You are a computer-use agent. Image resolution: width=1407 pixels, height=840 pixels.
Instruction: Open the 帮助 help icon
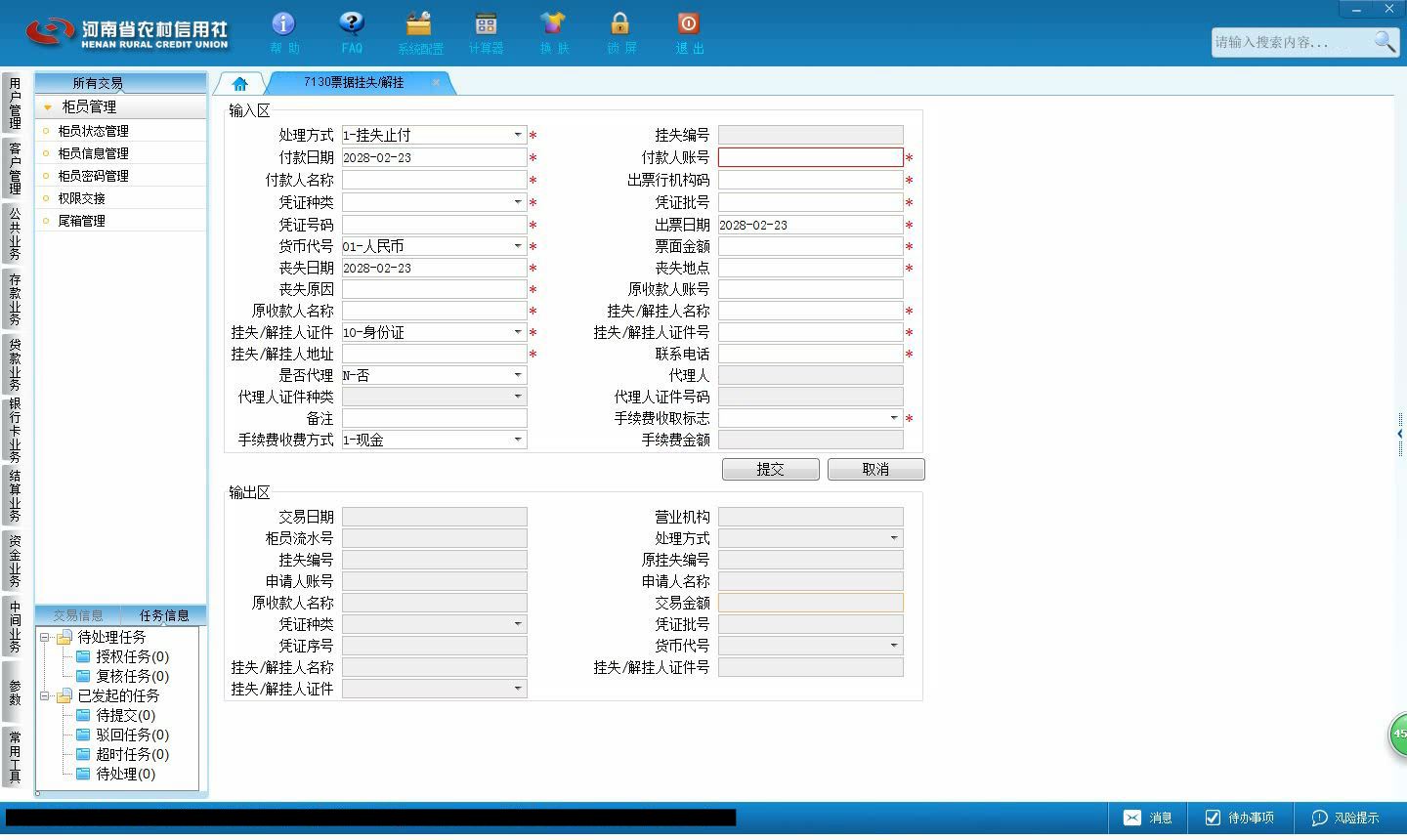click(283, 23)
